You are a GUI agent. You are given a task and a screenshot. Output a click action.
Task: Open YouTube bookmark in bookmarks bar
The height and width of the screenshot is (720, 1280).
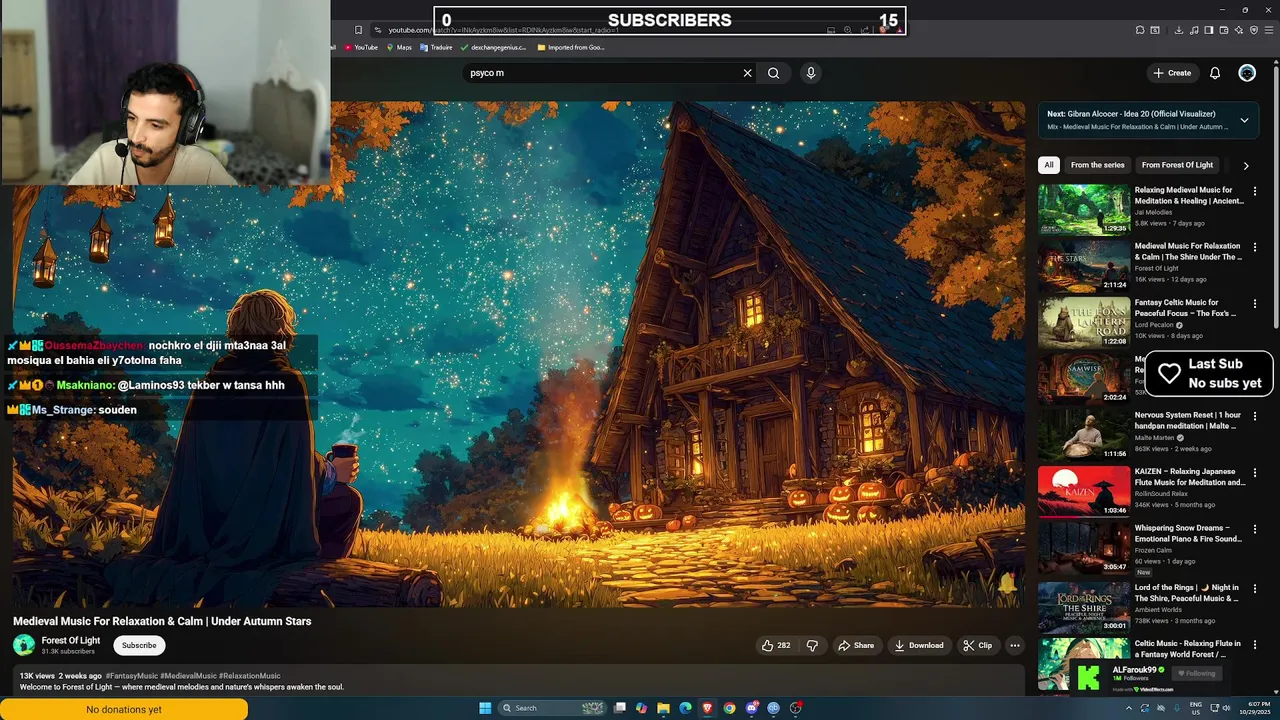point(361,47)
